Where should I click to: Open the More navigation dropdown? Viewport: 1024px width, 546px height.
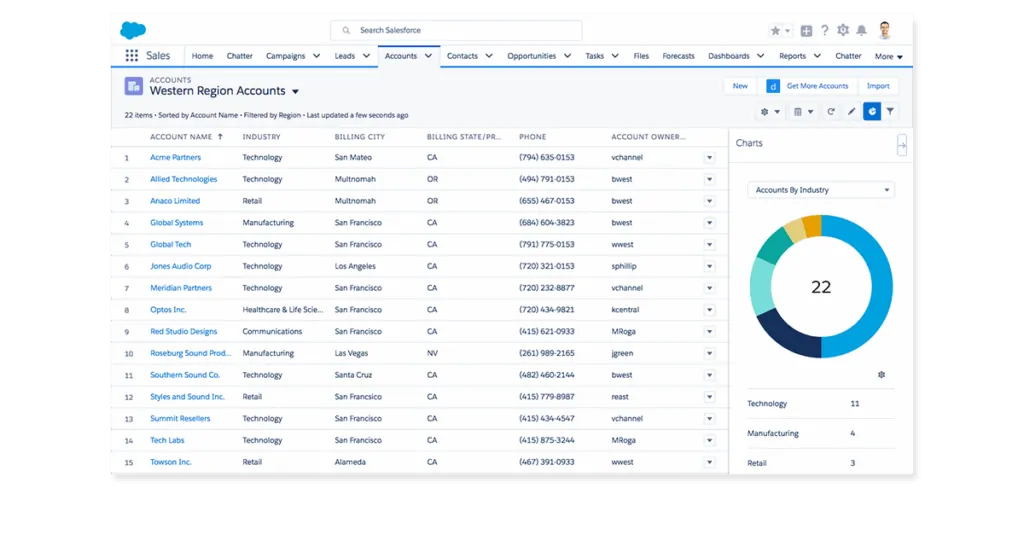pos(888,57)
